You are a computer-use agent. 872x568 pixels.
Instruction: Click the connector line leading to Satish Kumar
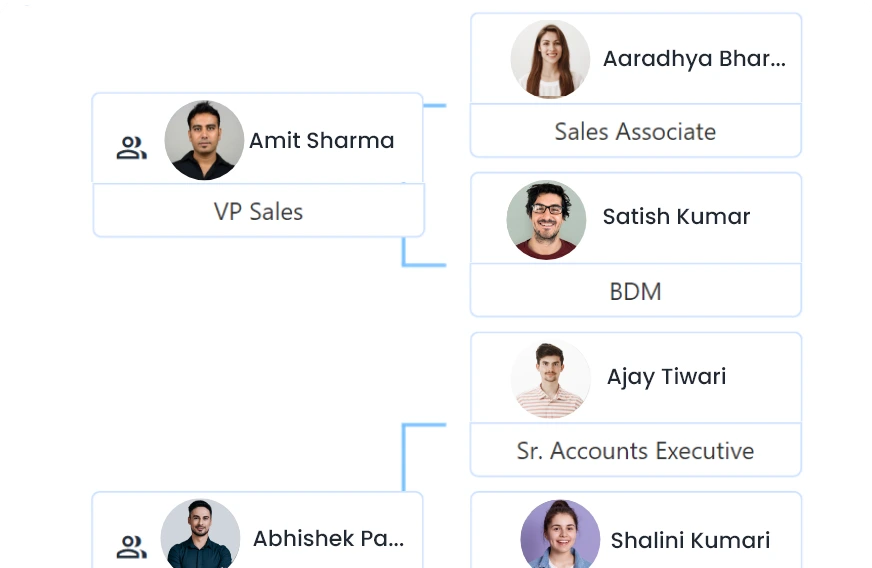click(x=423, y=265)
